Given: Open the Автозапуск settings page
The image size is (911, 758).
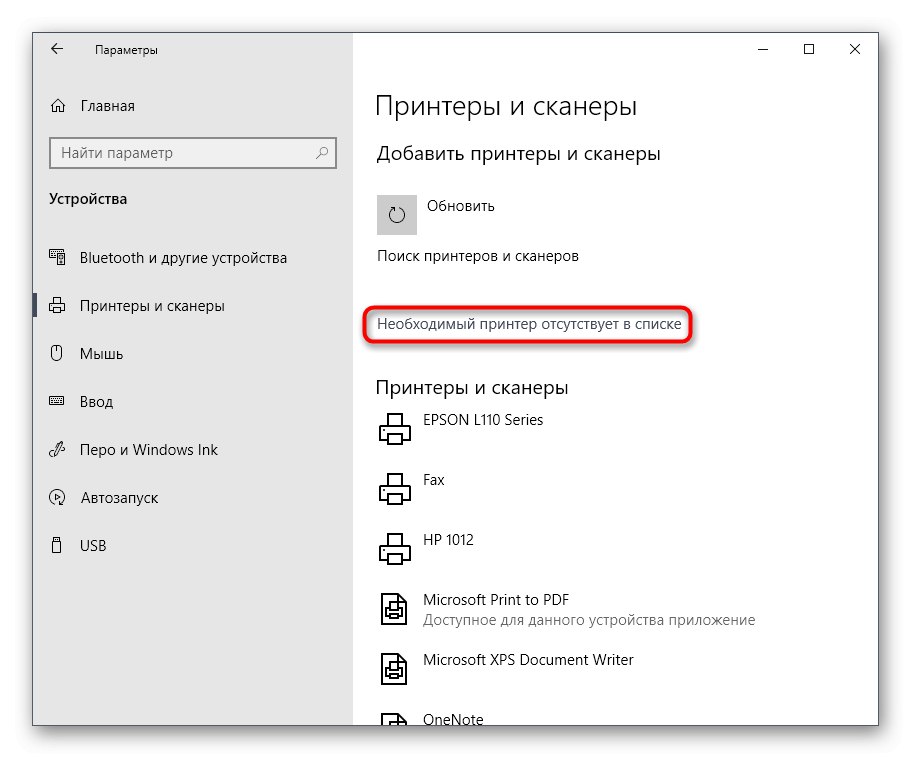Looking at the screenshot, I should (x=118, y=498).
